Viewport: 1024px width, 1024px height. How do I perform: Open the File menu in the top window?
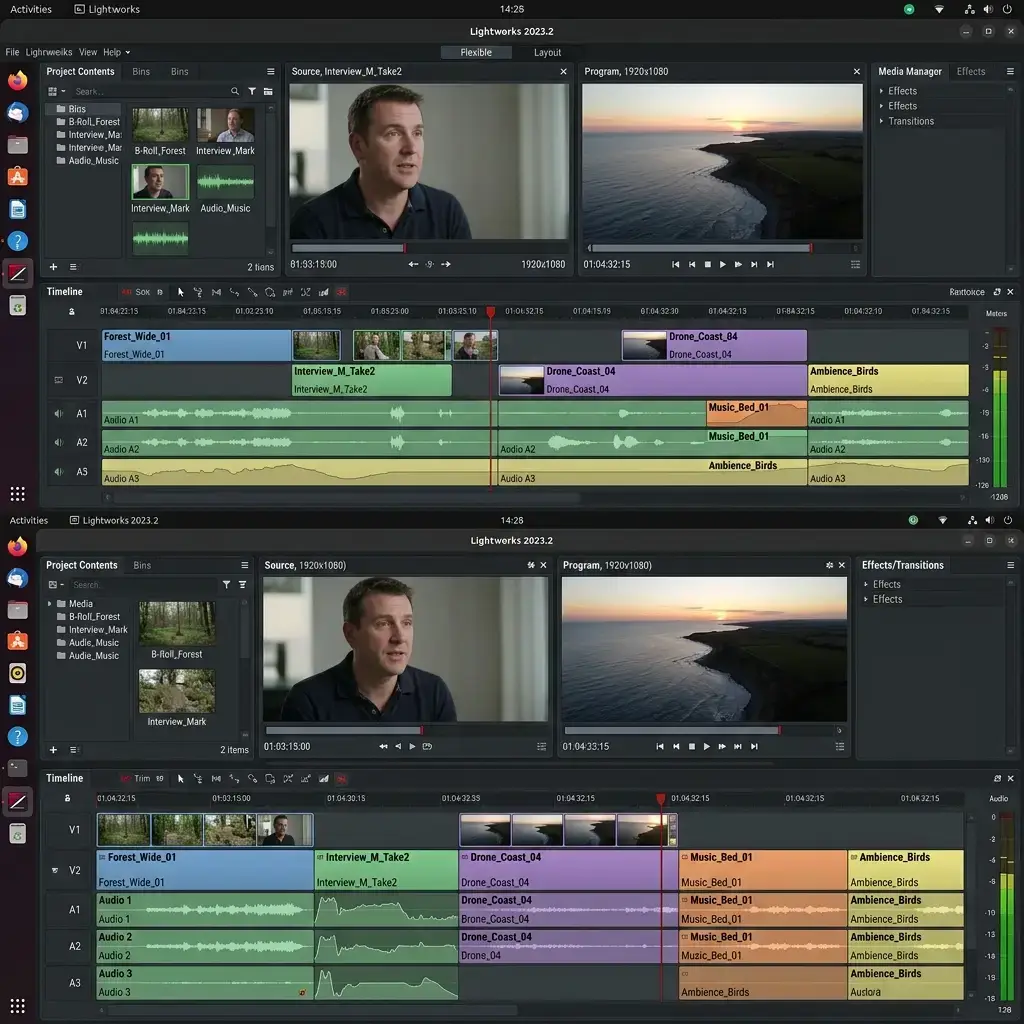coord(12,52)
